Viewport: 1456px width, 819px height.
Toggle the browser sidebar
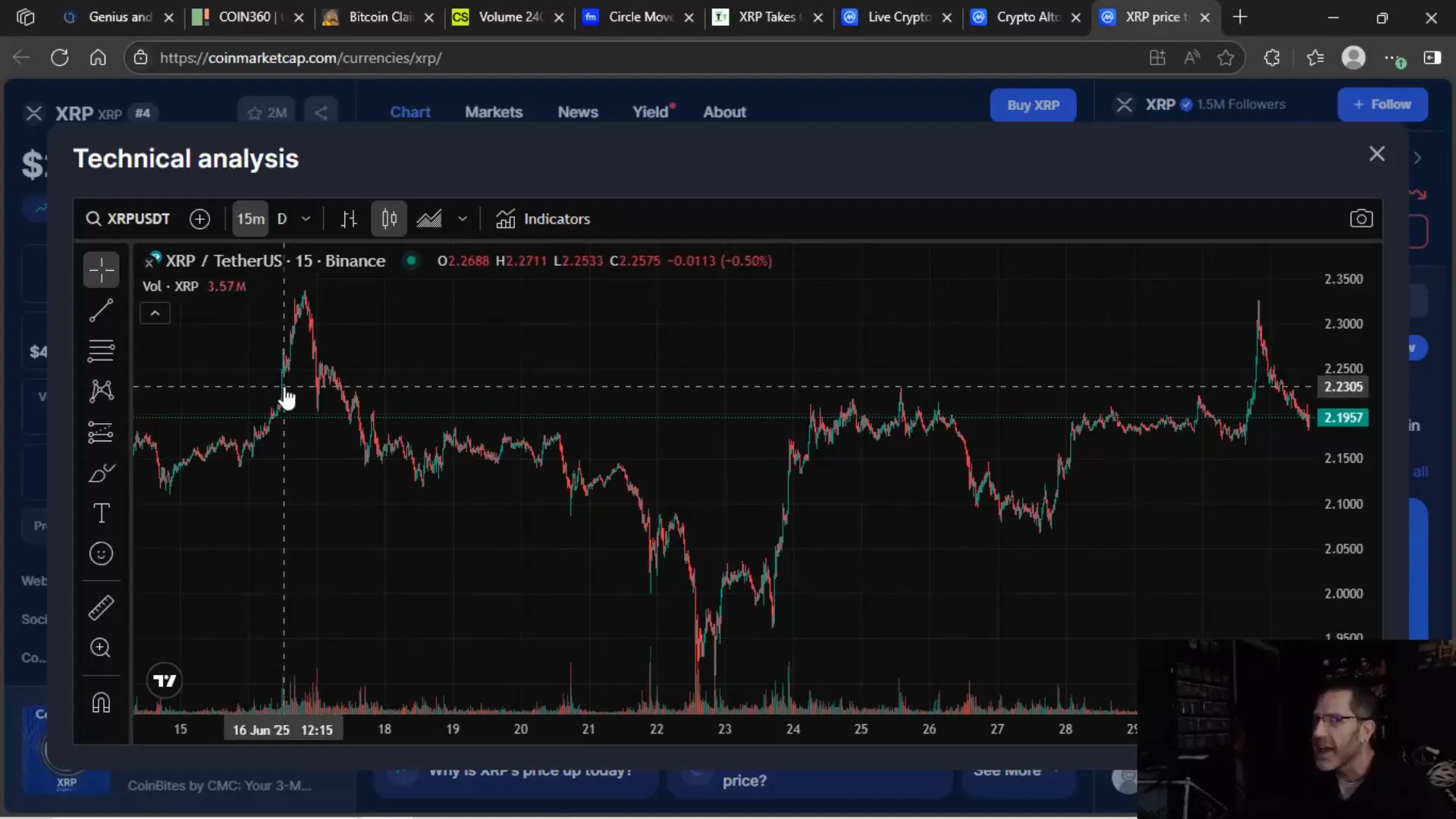click(x=1432, y=58)
